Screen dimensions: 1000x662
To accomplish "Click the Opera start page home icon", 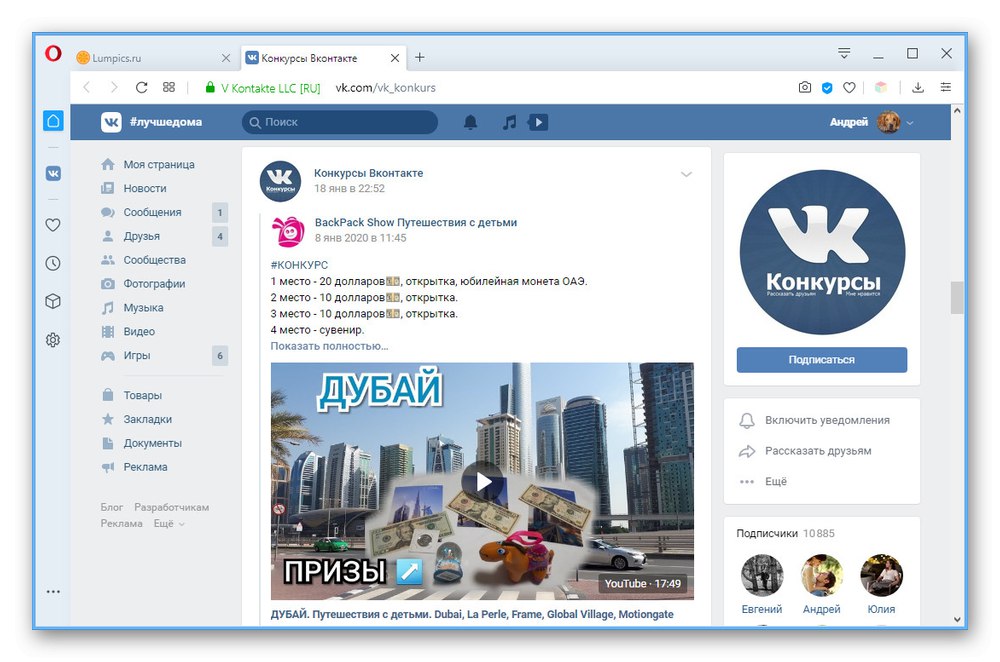I will coord(53,121).
